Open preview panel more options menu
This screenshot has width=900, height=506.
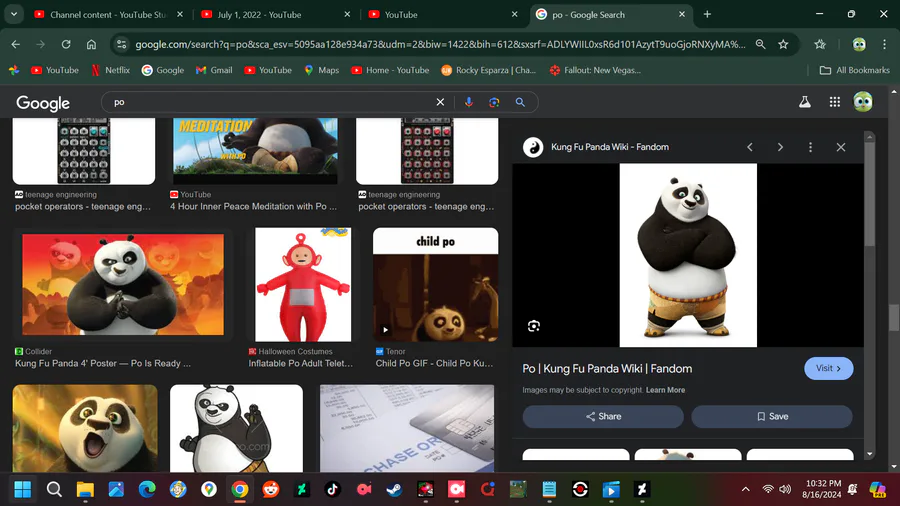810,147
